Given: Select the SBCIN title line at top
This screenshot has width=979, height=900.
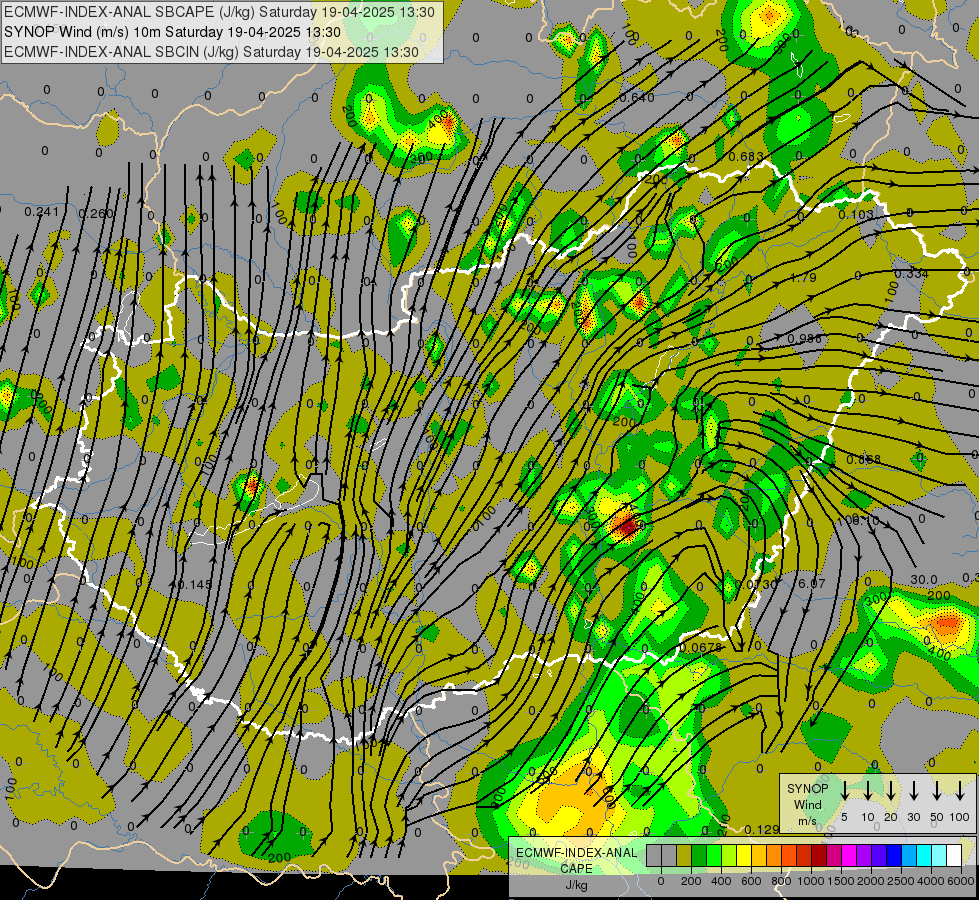Looking at the screenshot, I should [211, 52].
